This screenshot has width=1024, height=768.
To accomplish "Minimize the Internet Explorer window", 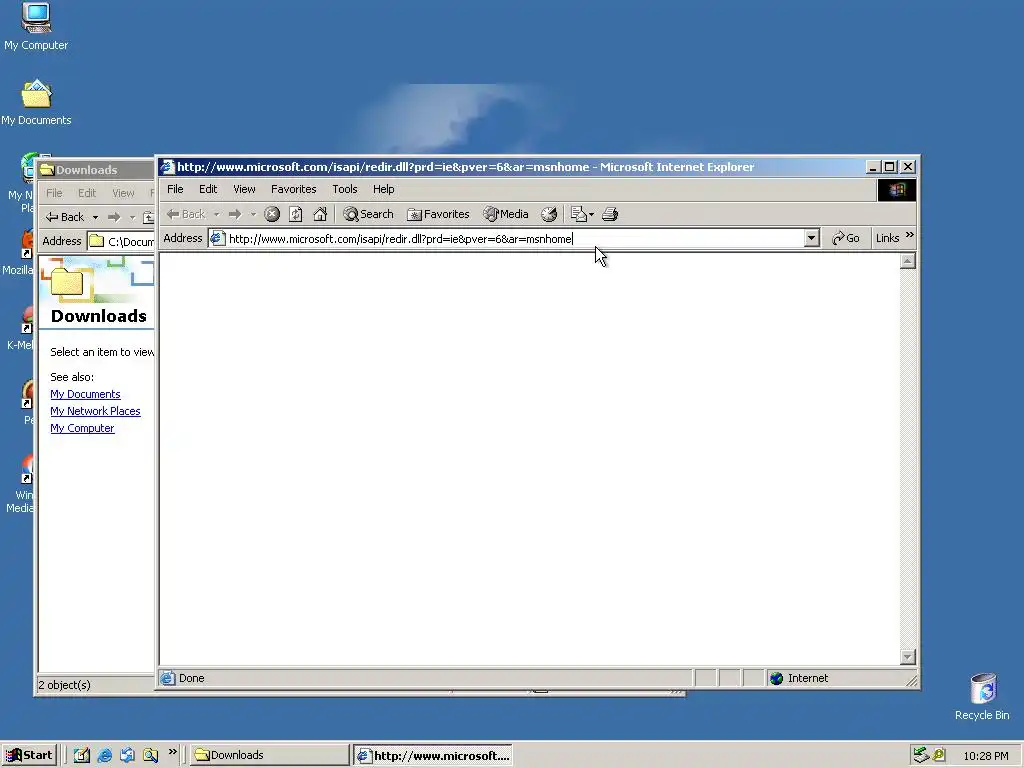I will point(873,167).
